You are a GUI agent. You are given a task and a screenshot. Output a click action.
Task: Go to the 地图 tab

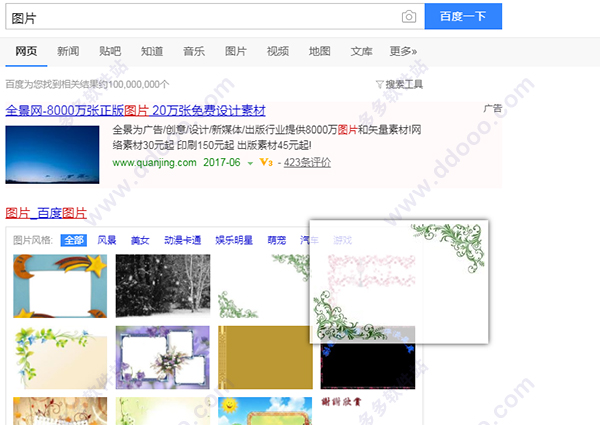tap(320, 51)
